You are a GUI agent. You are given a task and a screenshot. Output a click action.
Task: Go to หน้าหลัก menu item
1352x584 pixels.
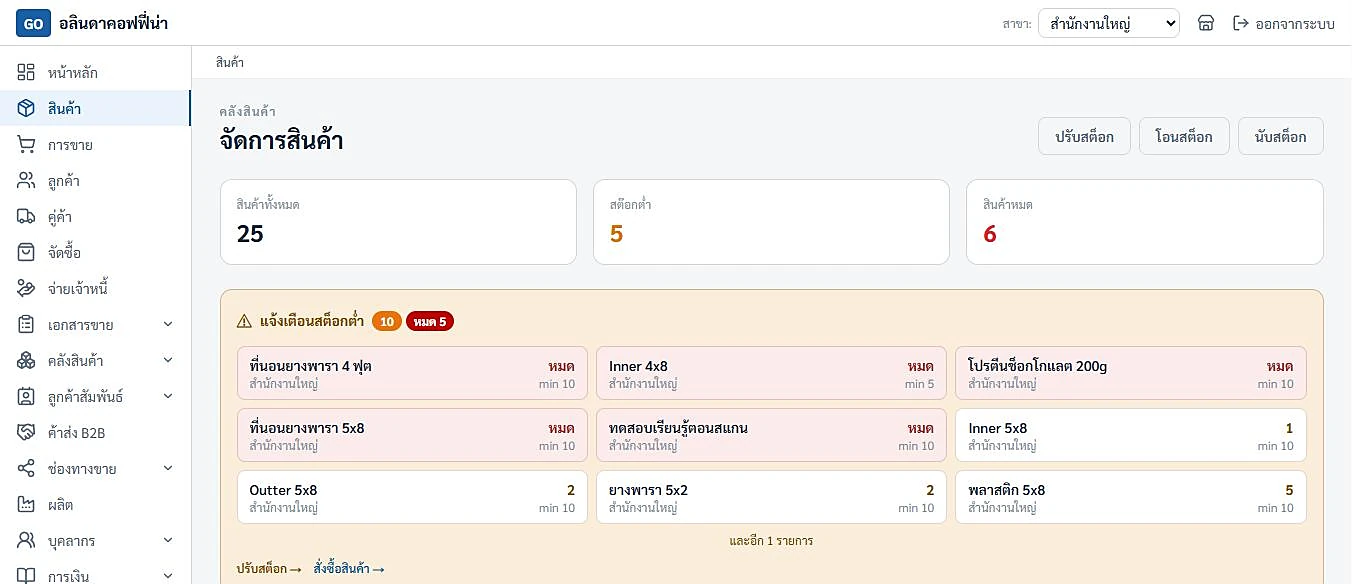click(95, 73)
